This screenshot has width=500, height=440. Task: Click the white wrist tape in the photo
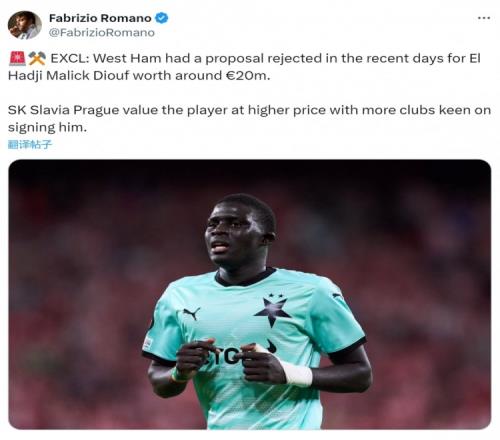[298, 374]
